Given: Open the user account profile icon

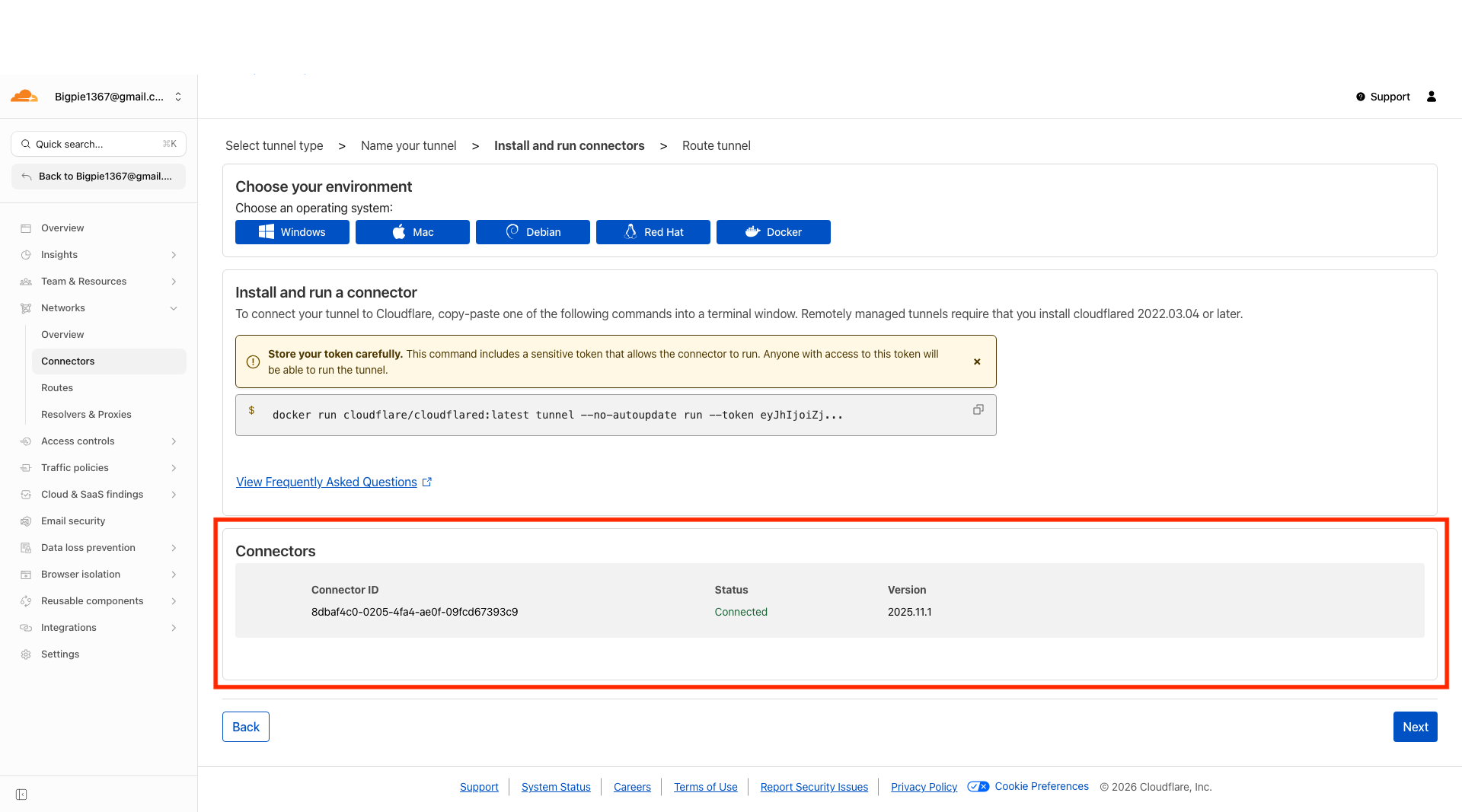Looking at the screenshot, I should point(1431,97).
